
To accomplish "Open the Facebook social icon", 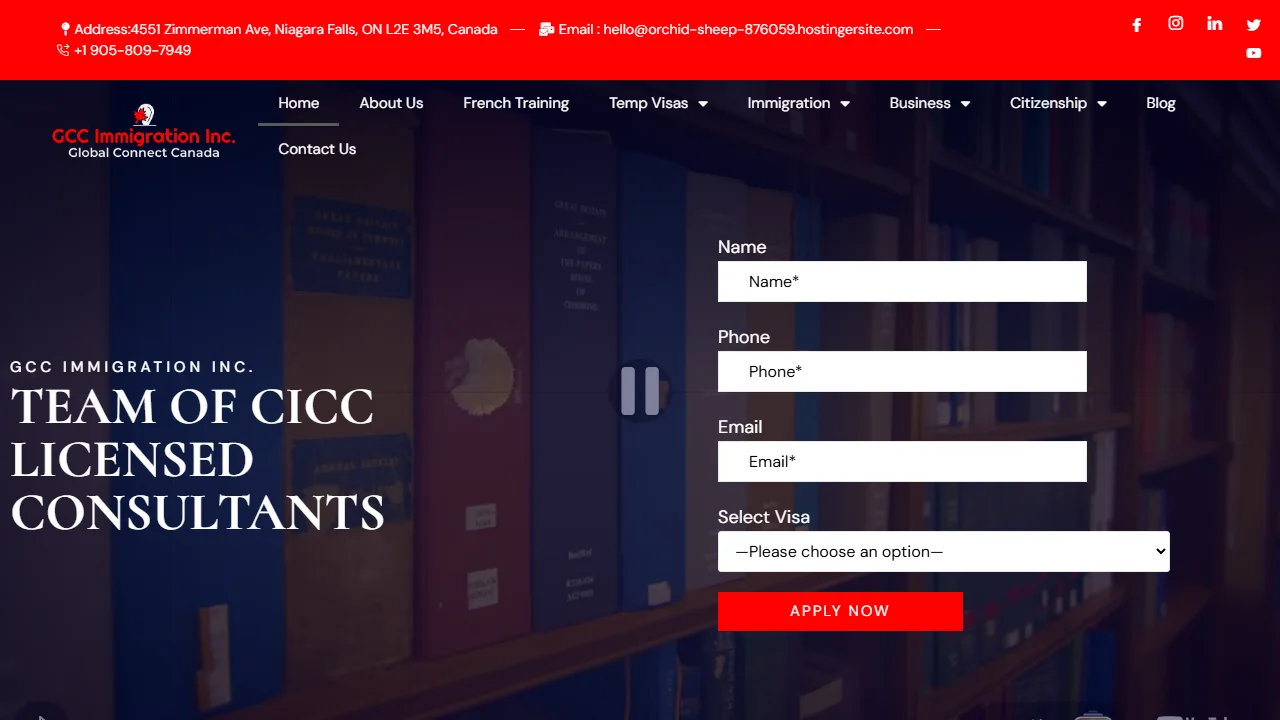I will [x=1137, y=25].
